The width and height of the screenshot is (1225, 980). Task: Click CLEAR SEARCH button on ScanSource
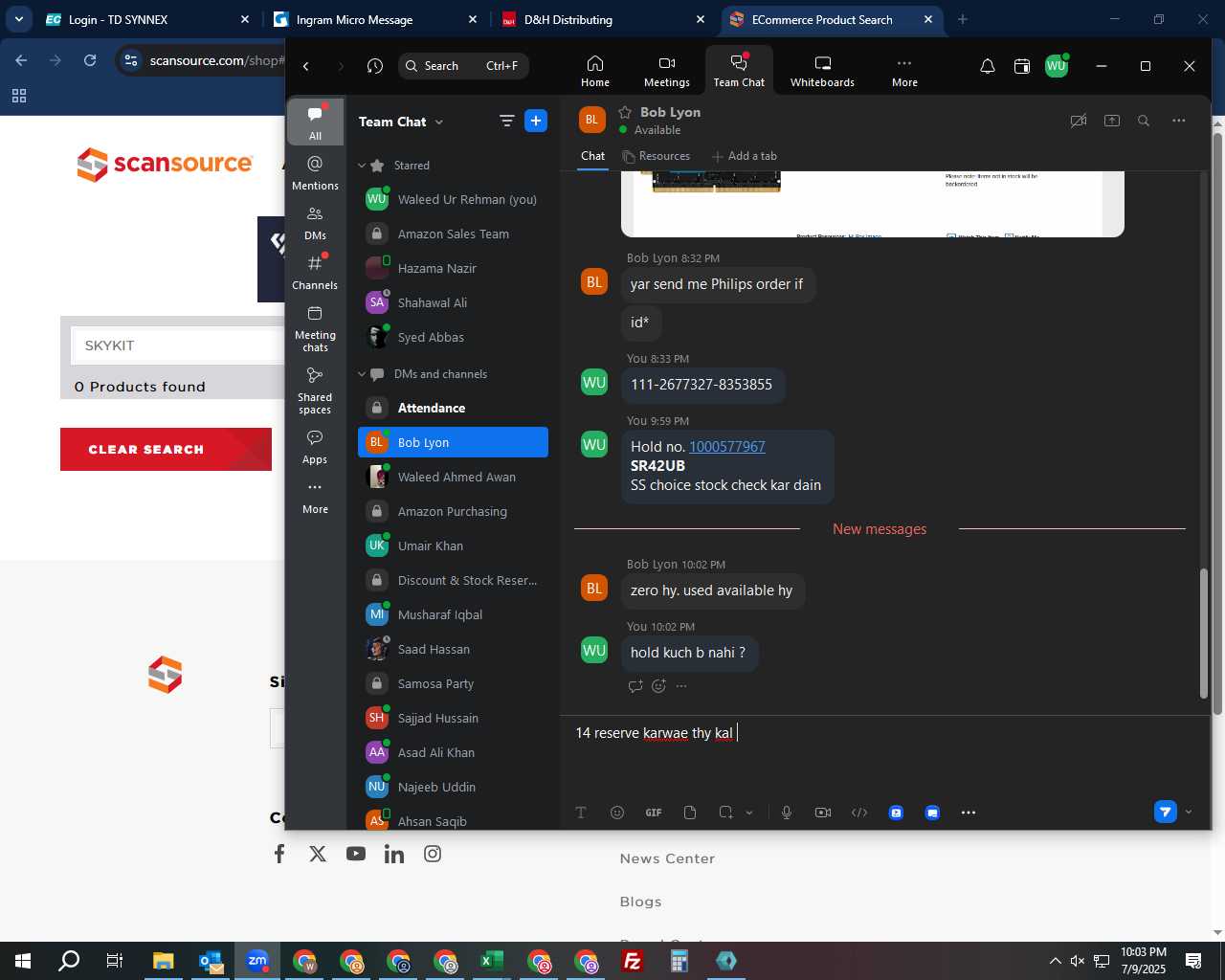click(x=166, y=449)
